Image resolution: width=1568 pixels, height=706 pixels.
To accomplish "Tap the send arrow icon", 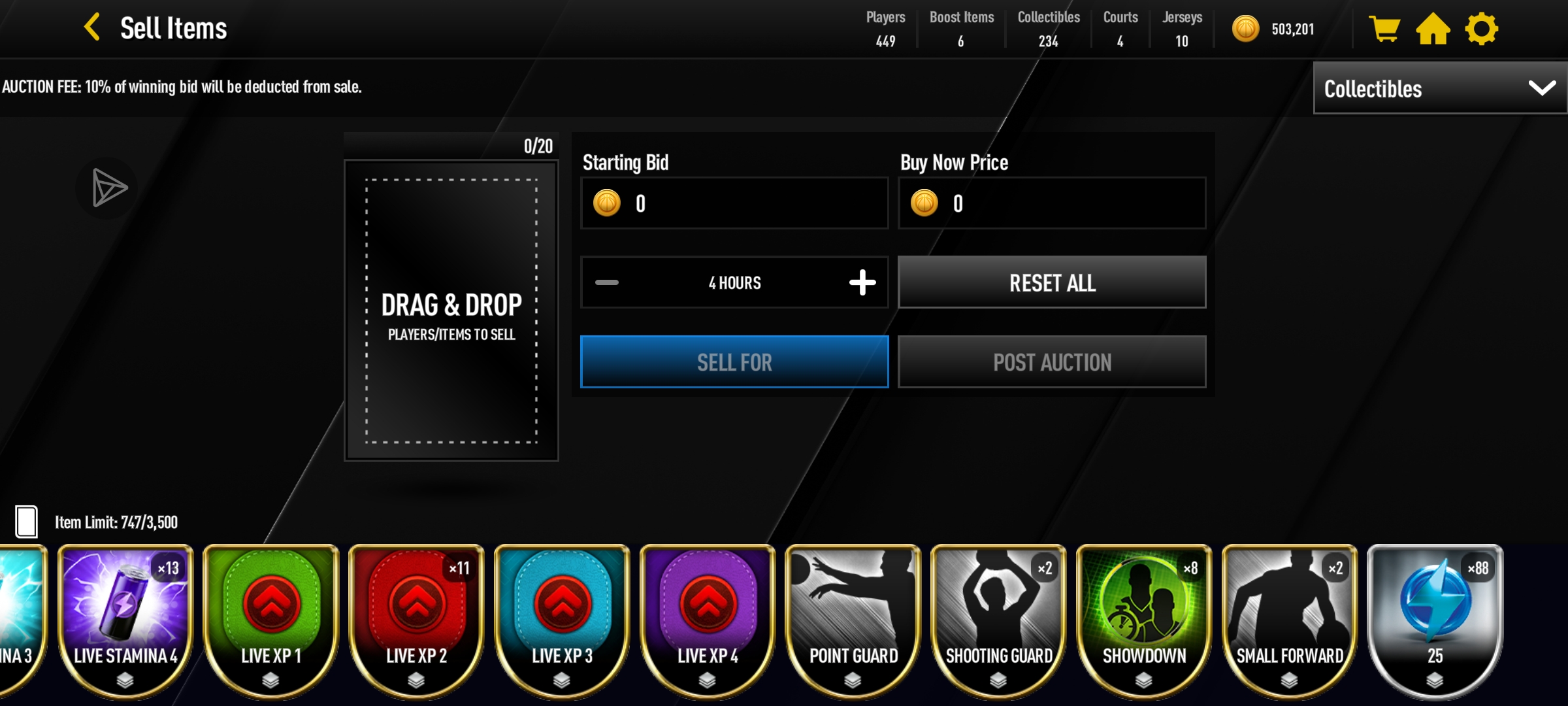I will coord(108,188).
